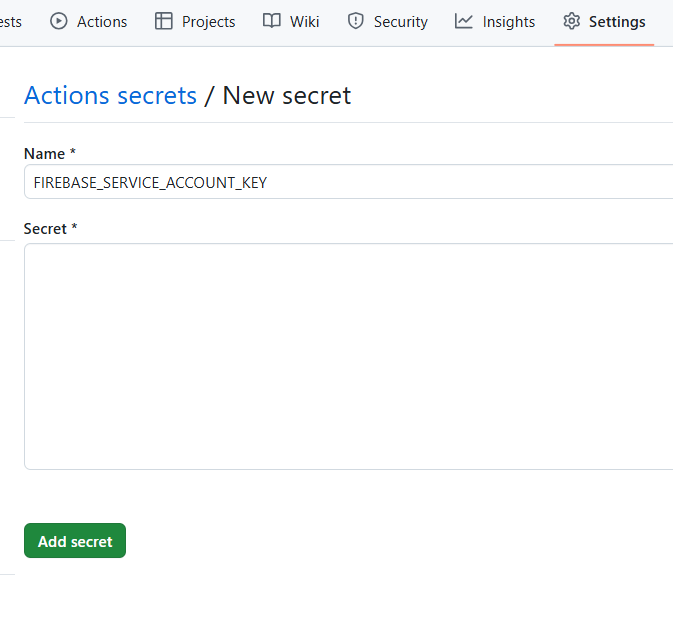
Task: Click the Projects table icon
Action: click(164, 21)
